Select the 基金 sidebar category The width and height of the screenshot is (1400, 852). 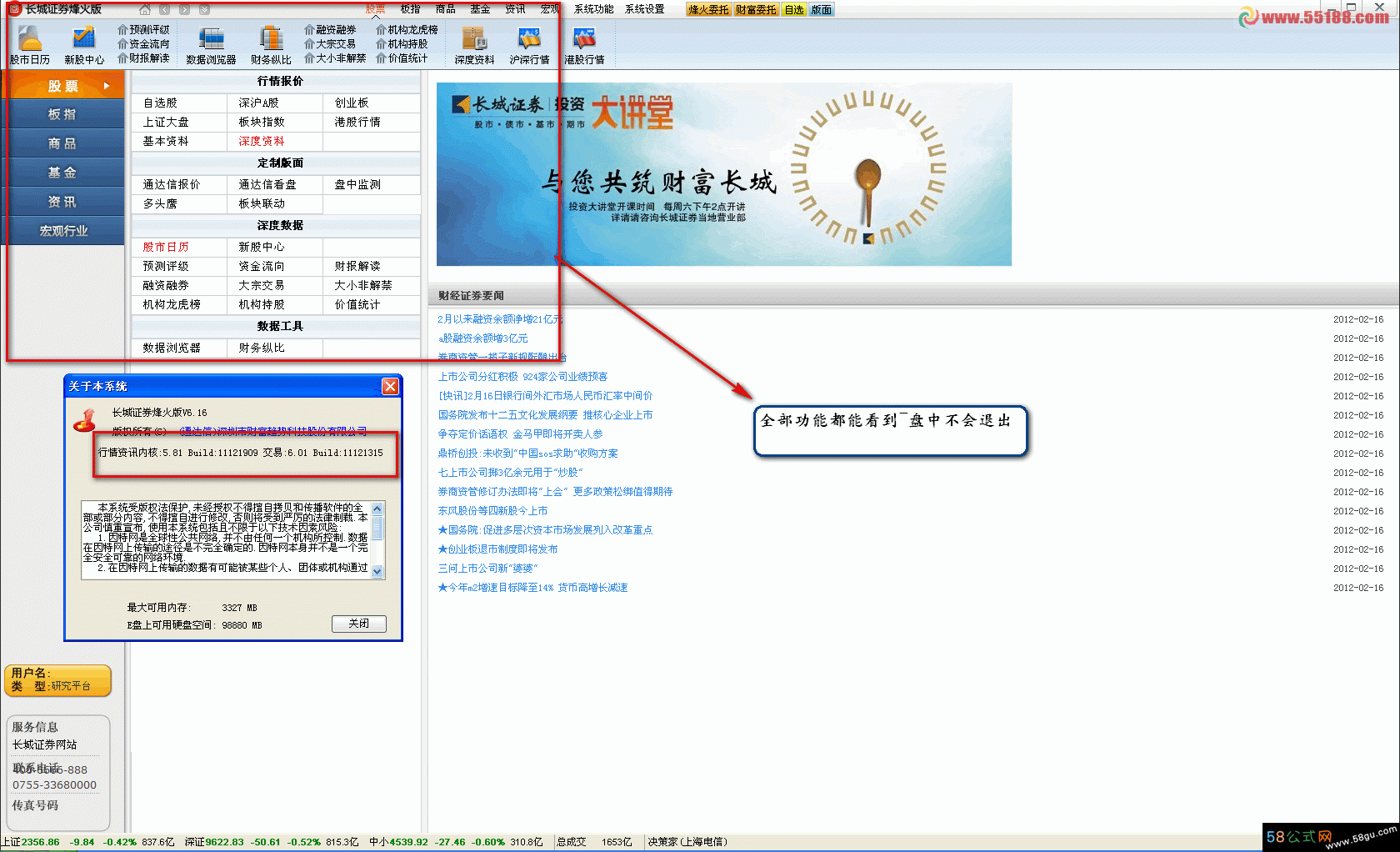pyautogui.click(x=62, y=173)
